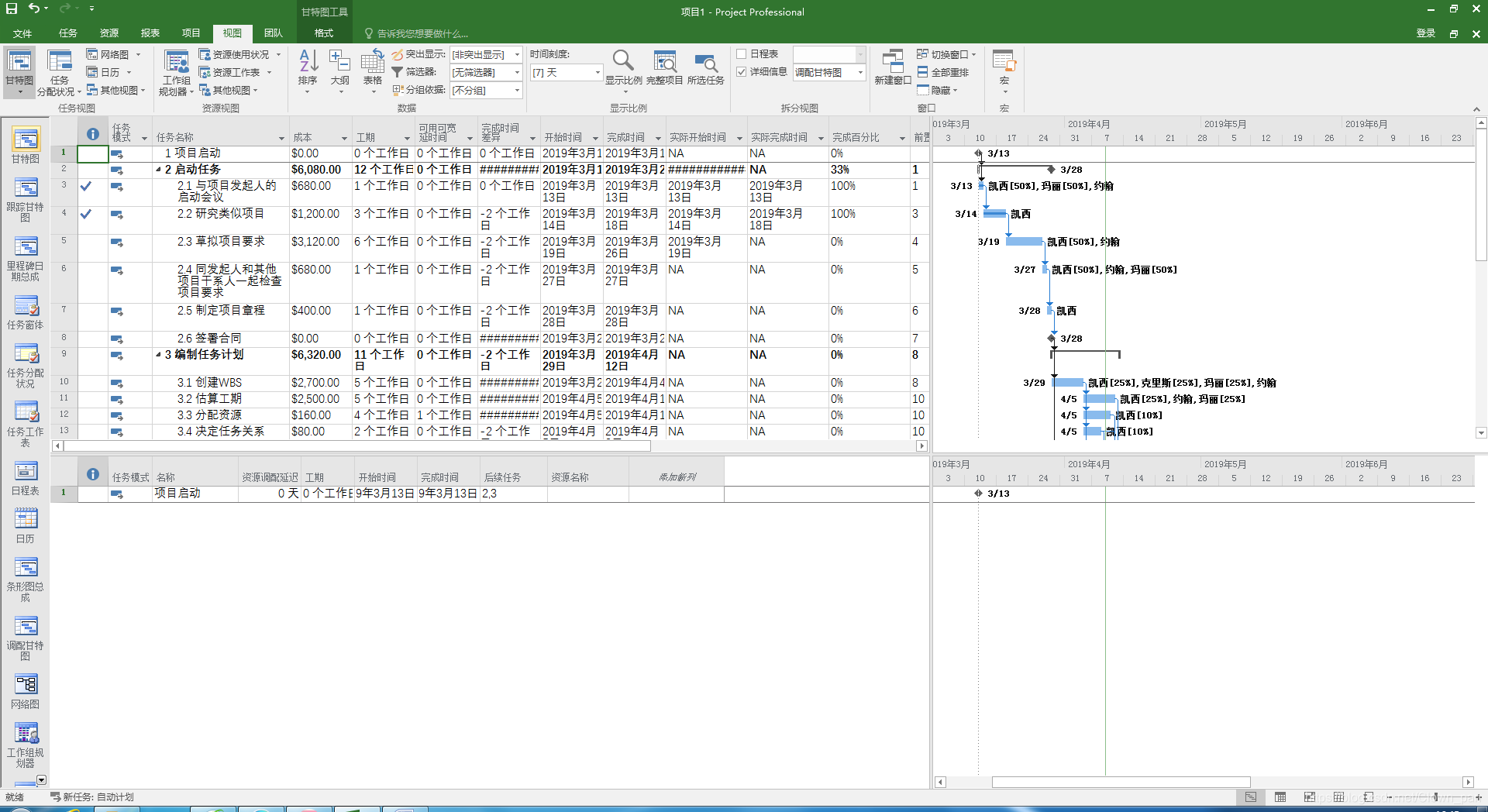The height and width of the screenshot is (812, 1488).
Task: Select task cell 3.1 创建WBS
Action: pos(221,383)
